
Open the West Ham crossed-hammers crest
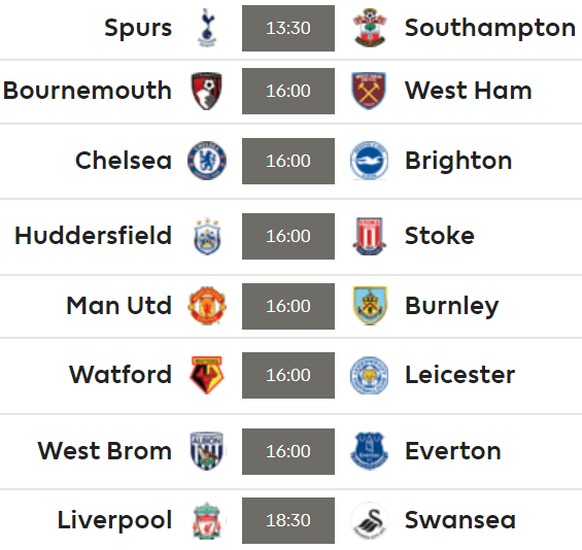point(369,91)
